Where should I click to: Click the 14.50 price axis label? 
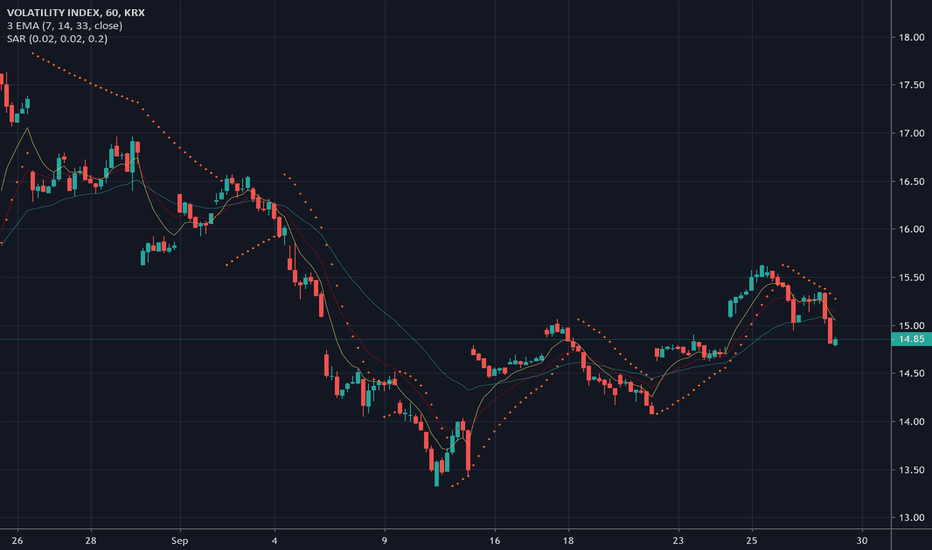[911, 373]
